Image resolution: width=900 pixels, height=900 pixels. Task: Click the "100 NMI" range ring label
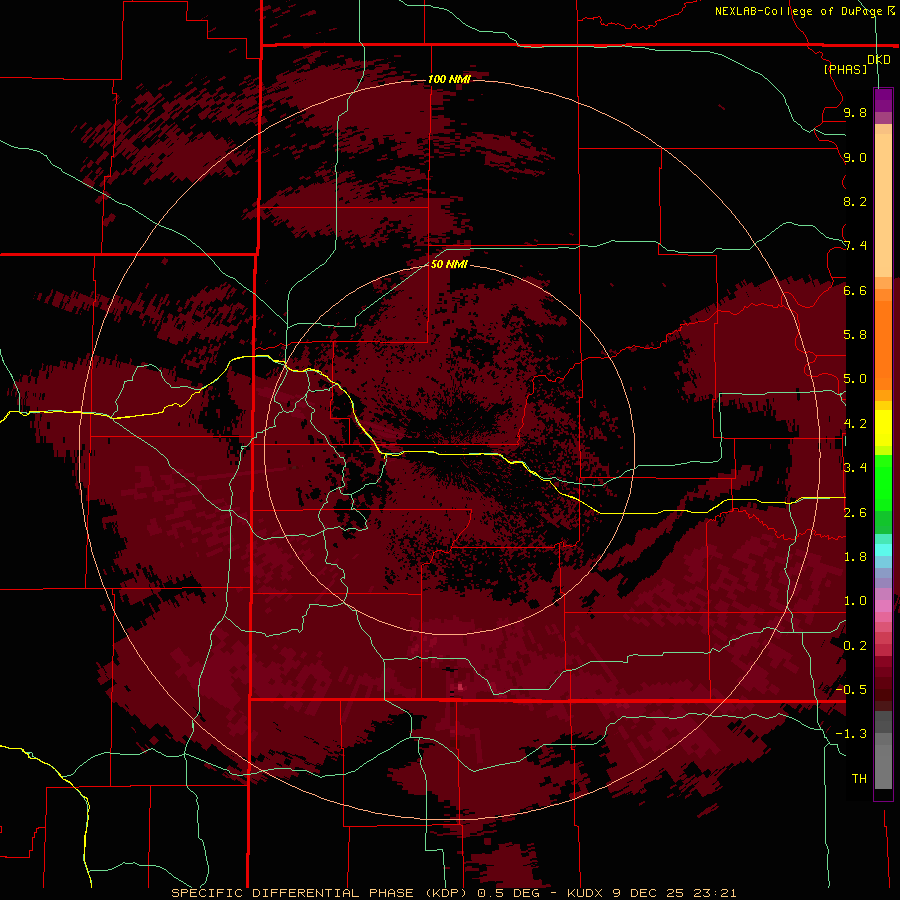(x=449, y=79)
